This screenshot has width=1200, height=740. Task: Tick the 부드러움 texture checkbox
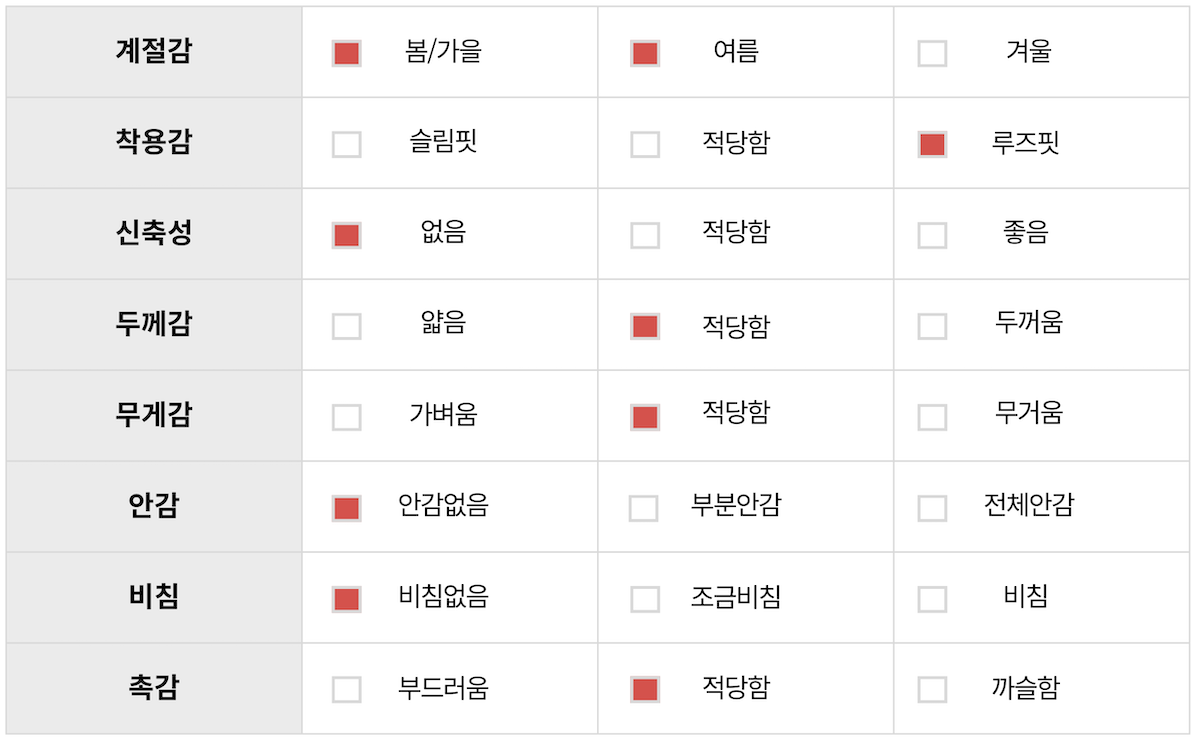point(346,689)
